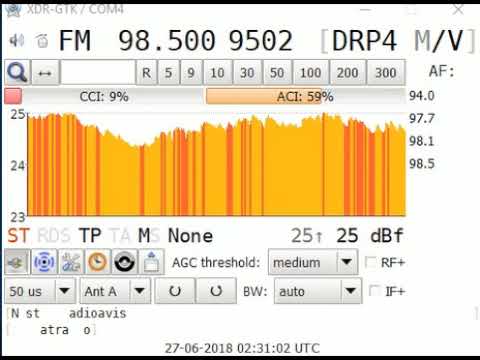Click the frequency entry field
Viewport: 480px width, 360px height.
[98, 72]
